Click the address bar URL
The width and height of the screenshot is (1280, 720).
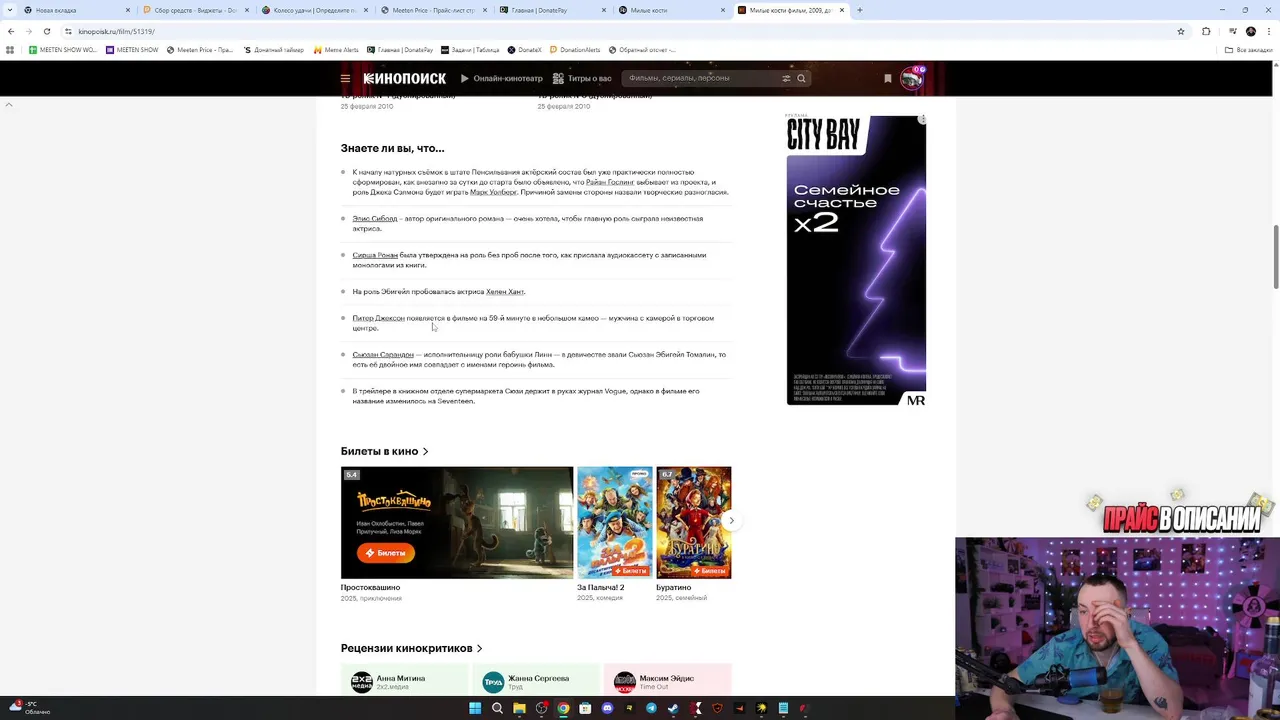(x=116, y=31)
